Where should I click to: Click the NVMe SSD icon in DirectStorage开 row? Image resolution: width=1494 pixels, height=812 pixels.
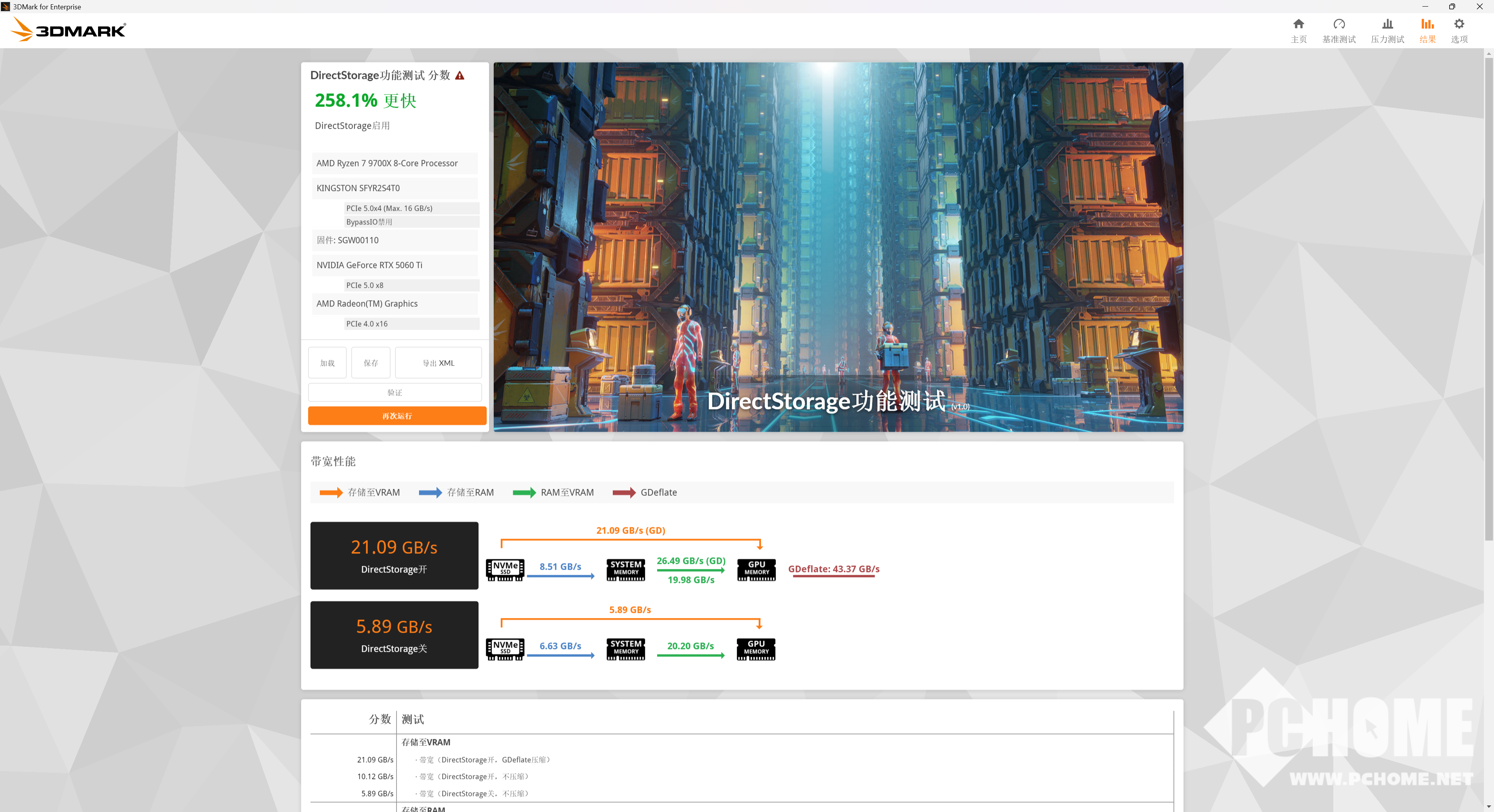point(505,569)
